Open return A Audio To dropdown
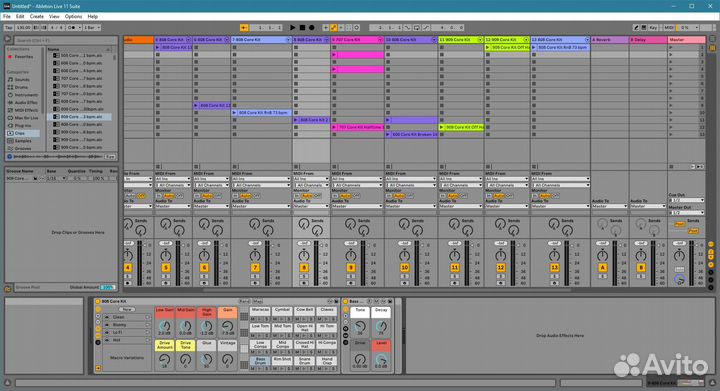 [x=609, y=207]
